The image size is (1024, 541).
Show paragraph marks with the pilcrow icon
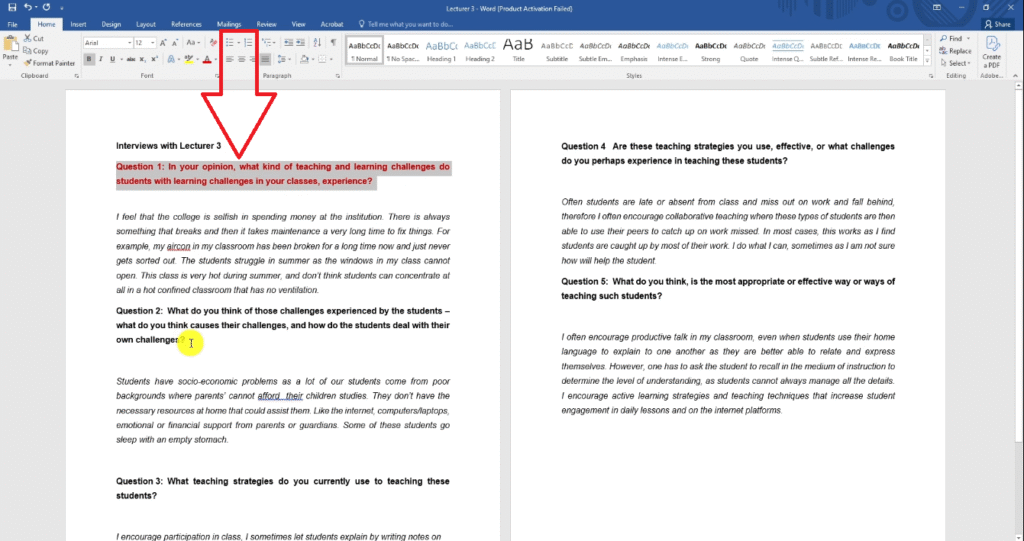click(x=333, y=43)
